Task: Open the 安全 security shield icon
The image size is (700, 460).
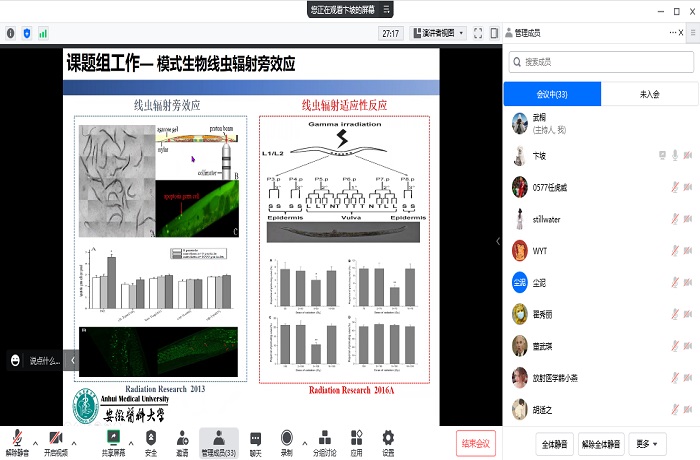Action: click(x=151, y=438)
